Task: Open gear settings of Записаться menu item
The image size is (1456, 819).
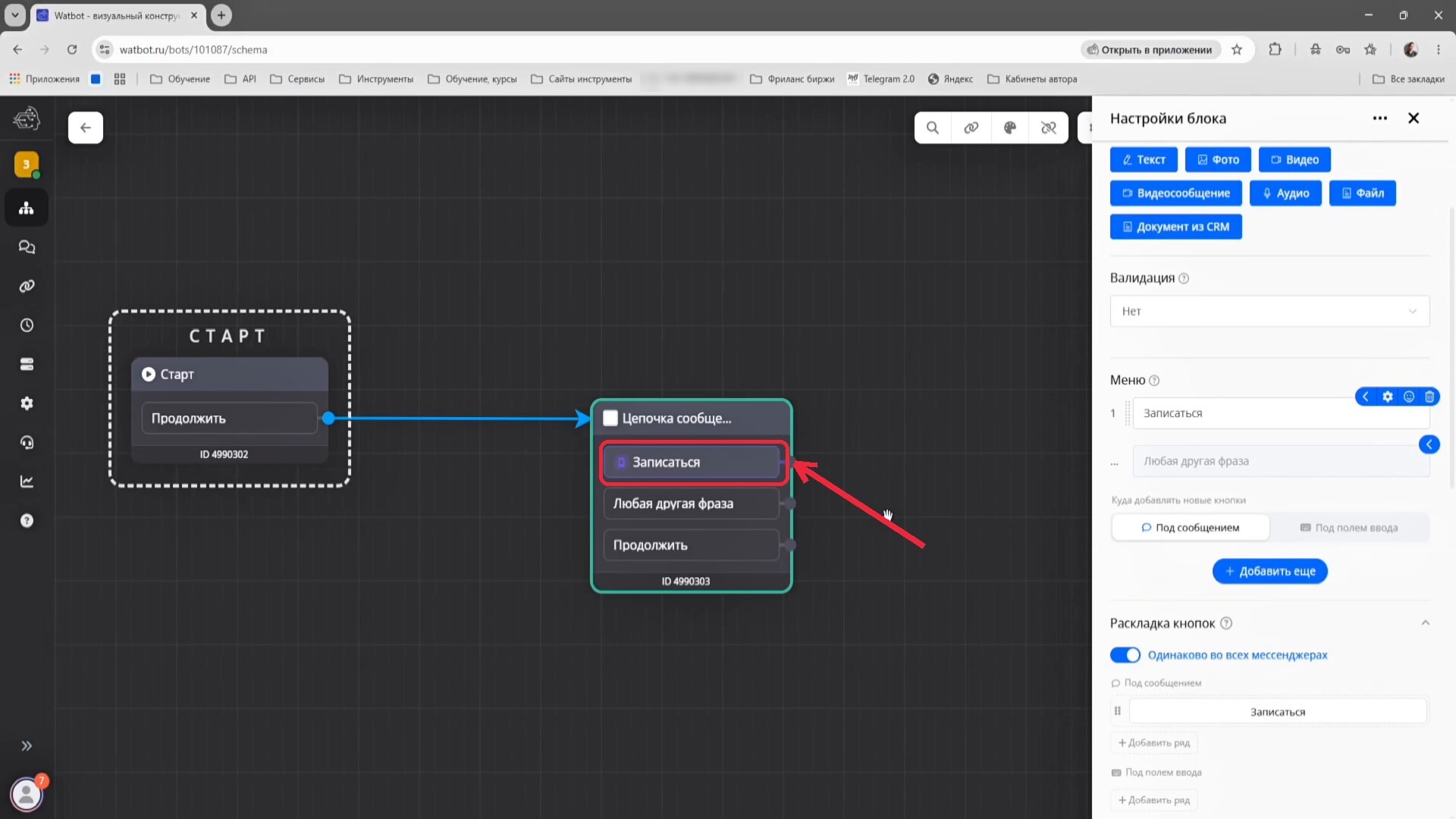Action: click(x=1388, y=397)
